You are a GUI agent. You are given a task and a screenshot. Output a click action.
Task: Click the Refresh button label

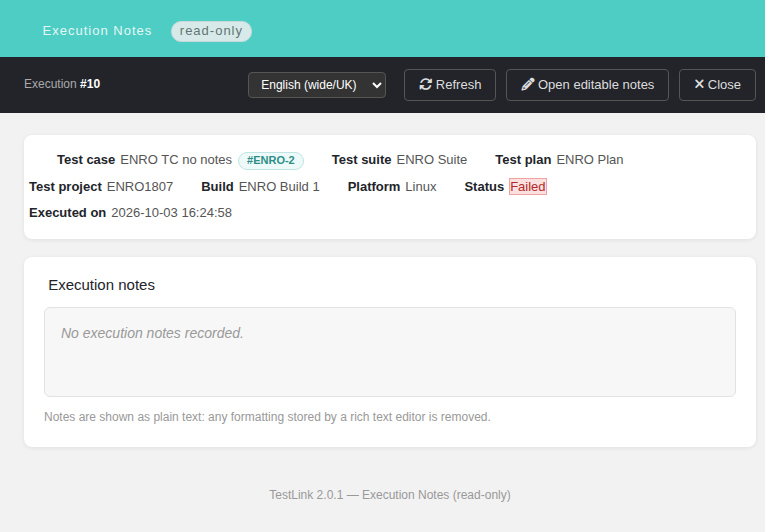(x=458, y=85)
